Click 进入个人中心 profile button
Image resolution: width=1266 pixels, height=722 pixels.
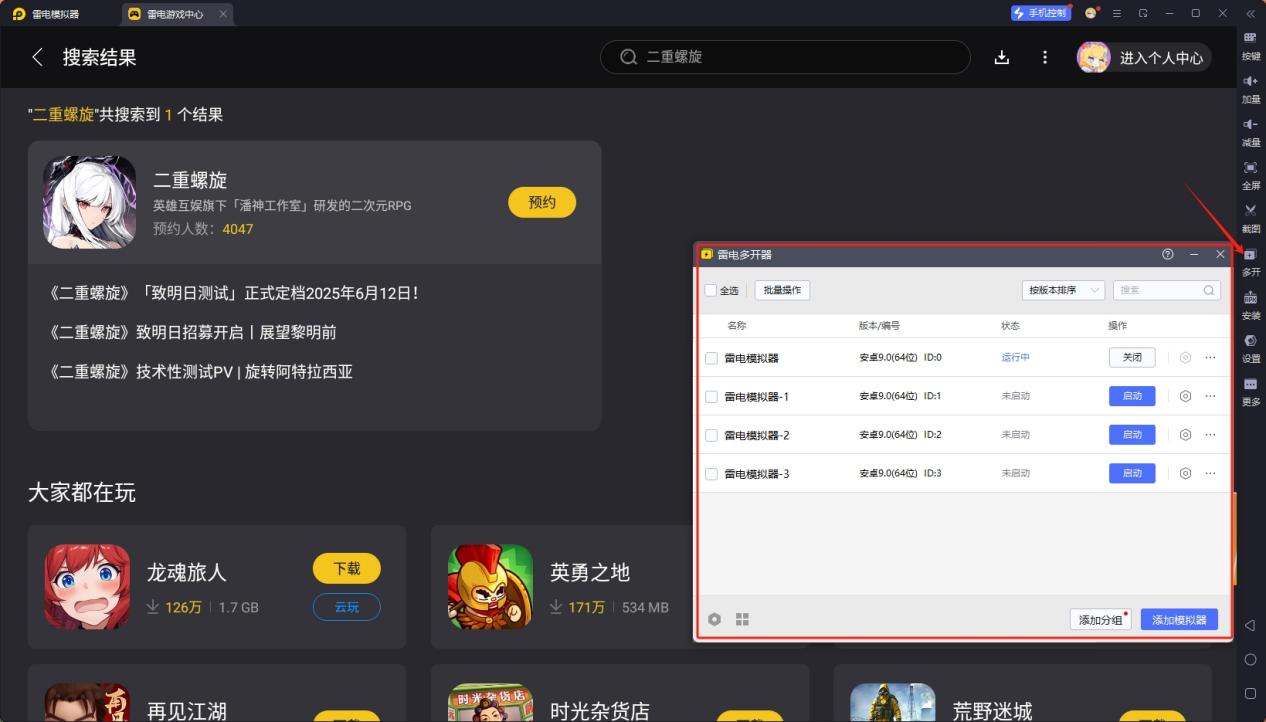[1144, 57]
